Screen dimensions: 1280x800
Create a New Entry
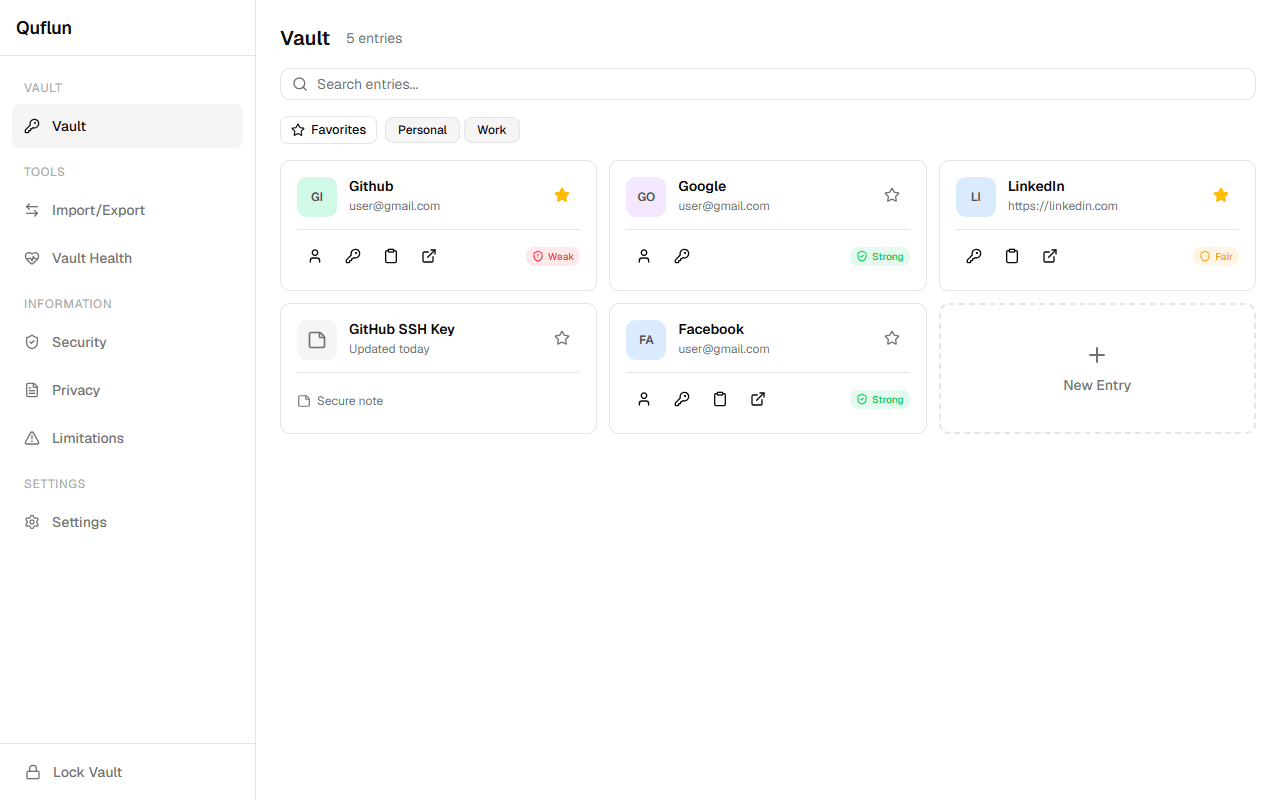click(1097, 368)
